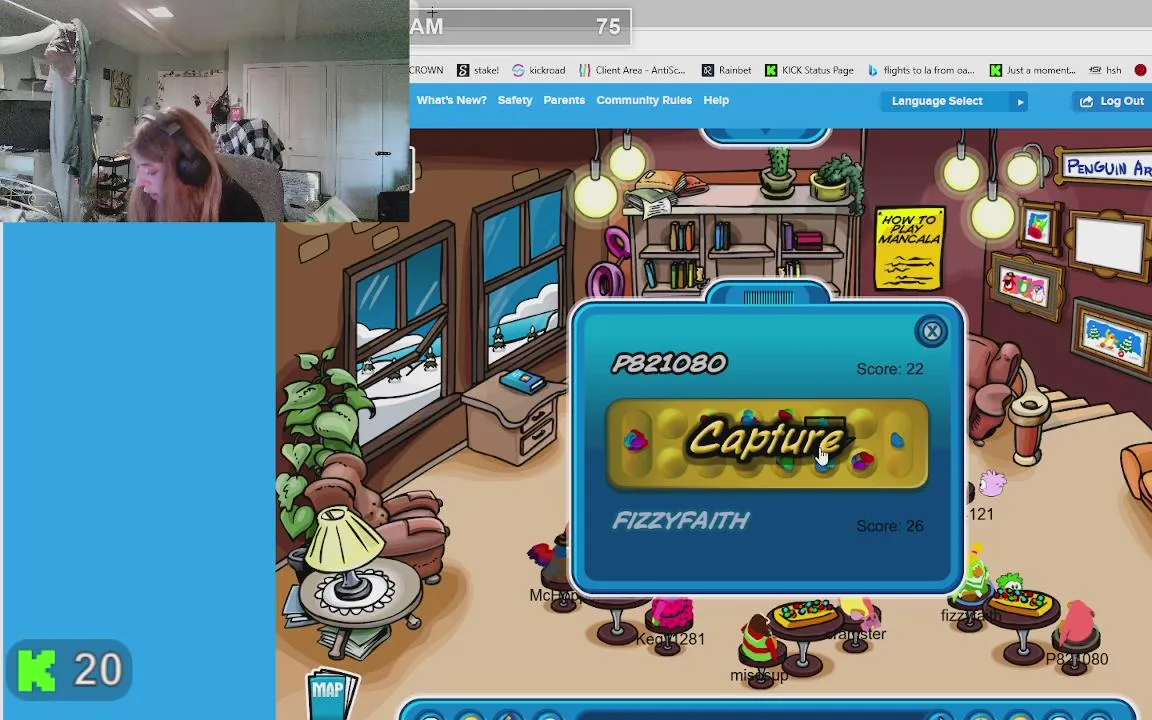The image size is (1152, 720).
Task: Click the webcam feed thumbnail
Action: click(x=204, y=110)
